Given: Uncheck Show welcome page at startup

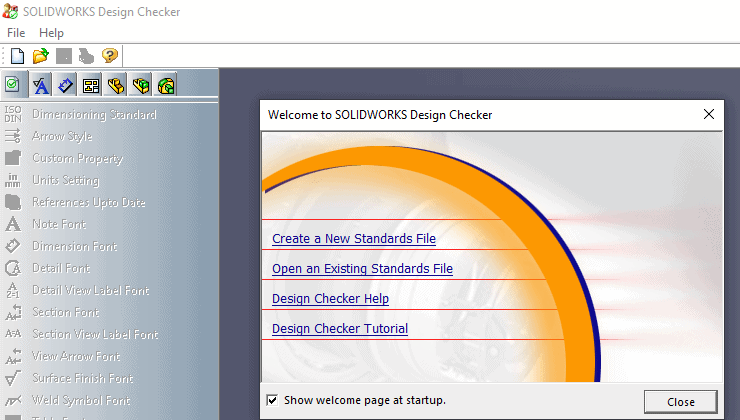Looking at the screenshot, I should 272,400.
